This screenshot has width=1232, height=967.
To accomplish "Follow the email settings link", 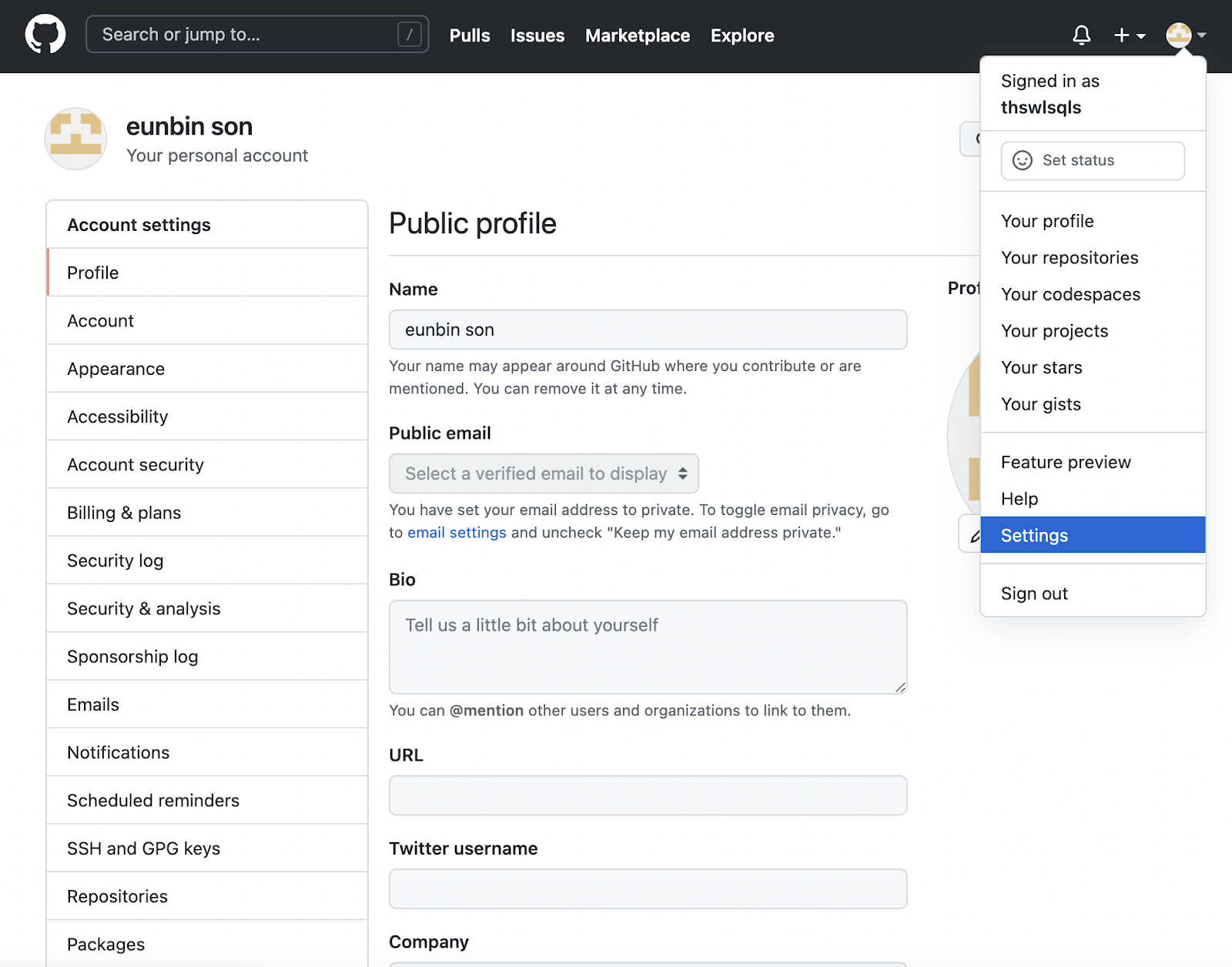I will pos(457,533).
